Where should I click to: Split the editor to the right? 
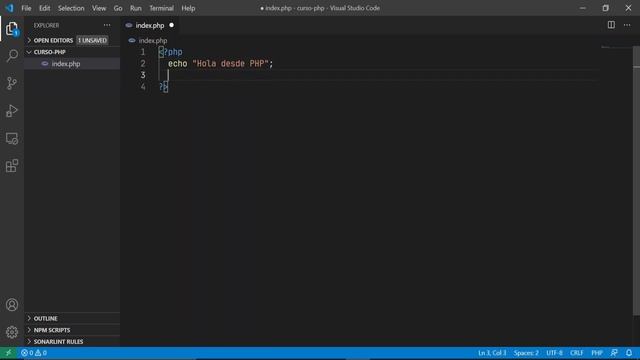(x=611, y=25)
